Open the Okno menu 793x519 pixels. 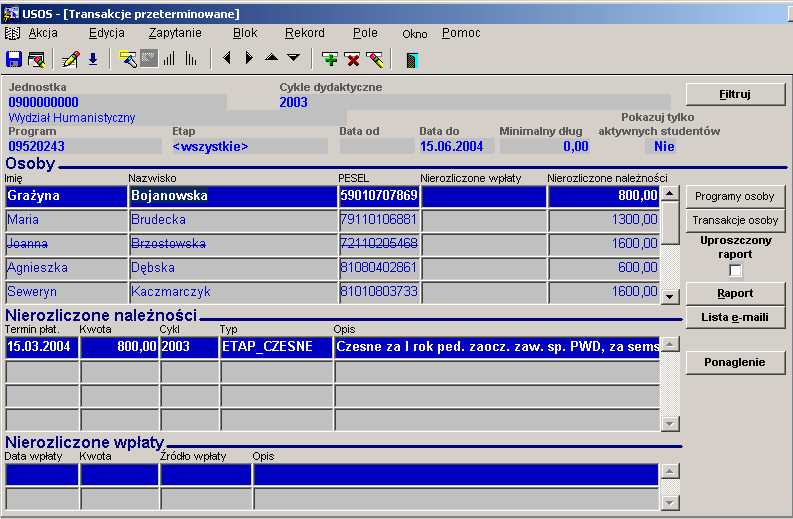point(415,34)
